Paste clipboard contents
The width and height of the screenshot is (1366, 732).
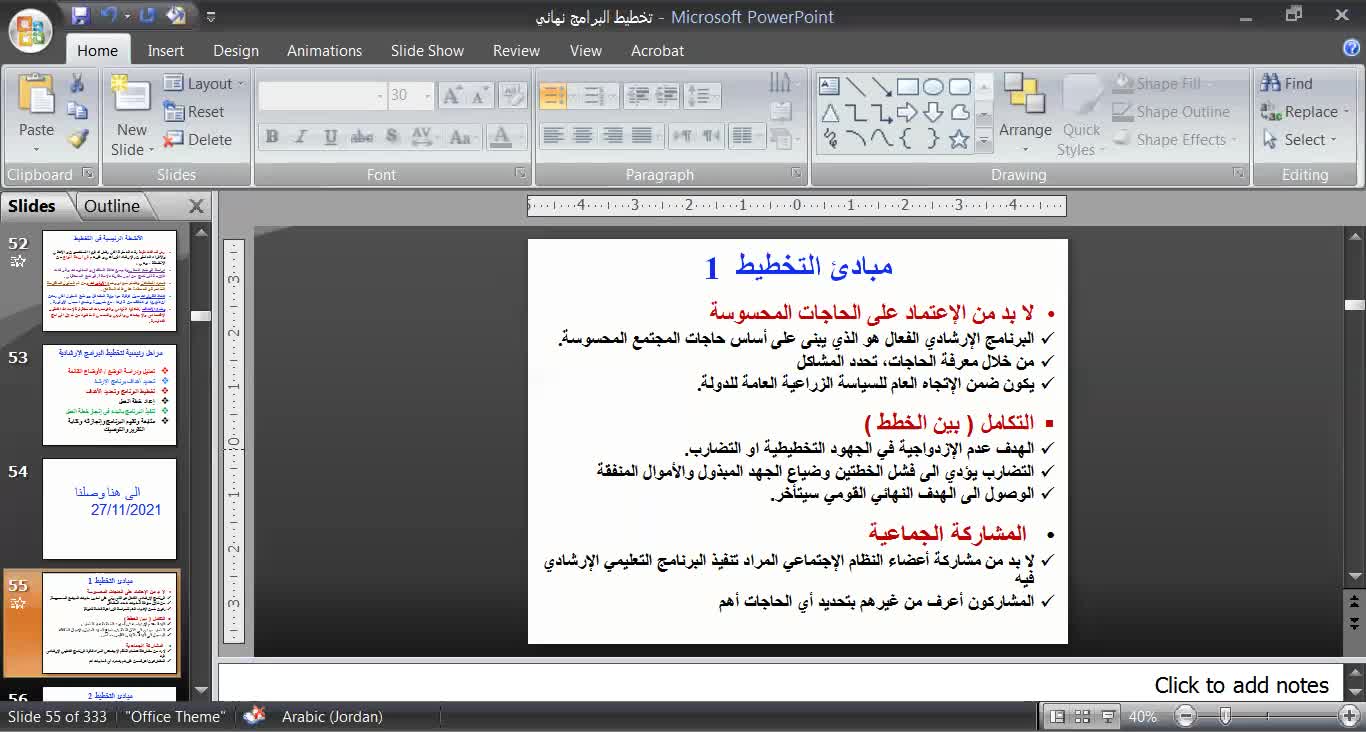point(36,112)
